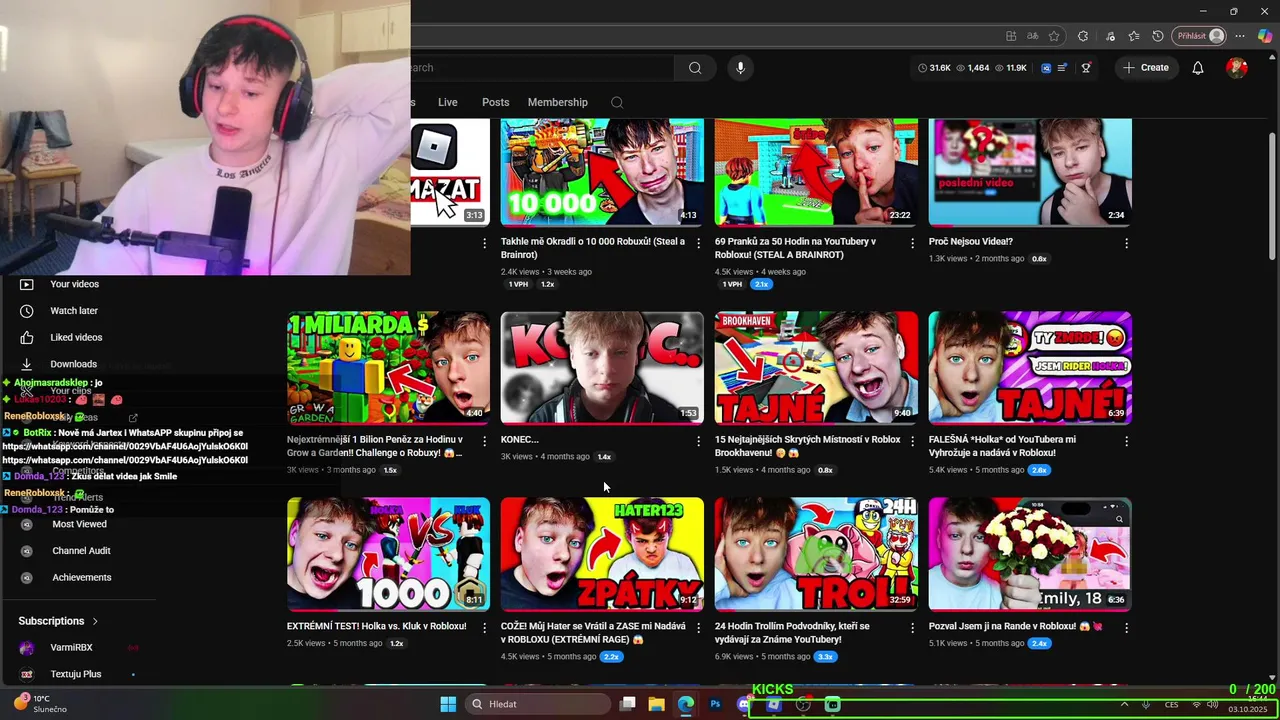Open the Textuju Plus subscription channel

[75, 674]
